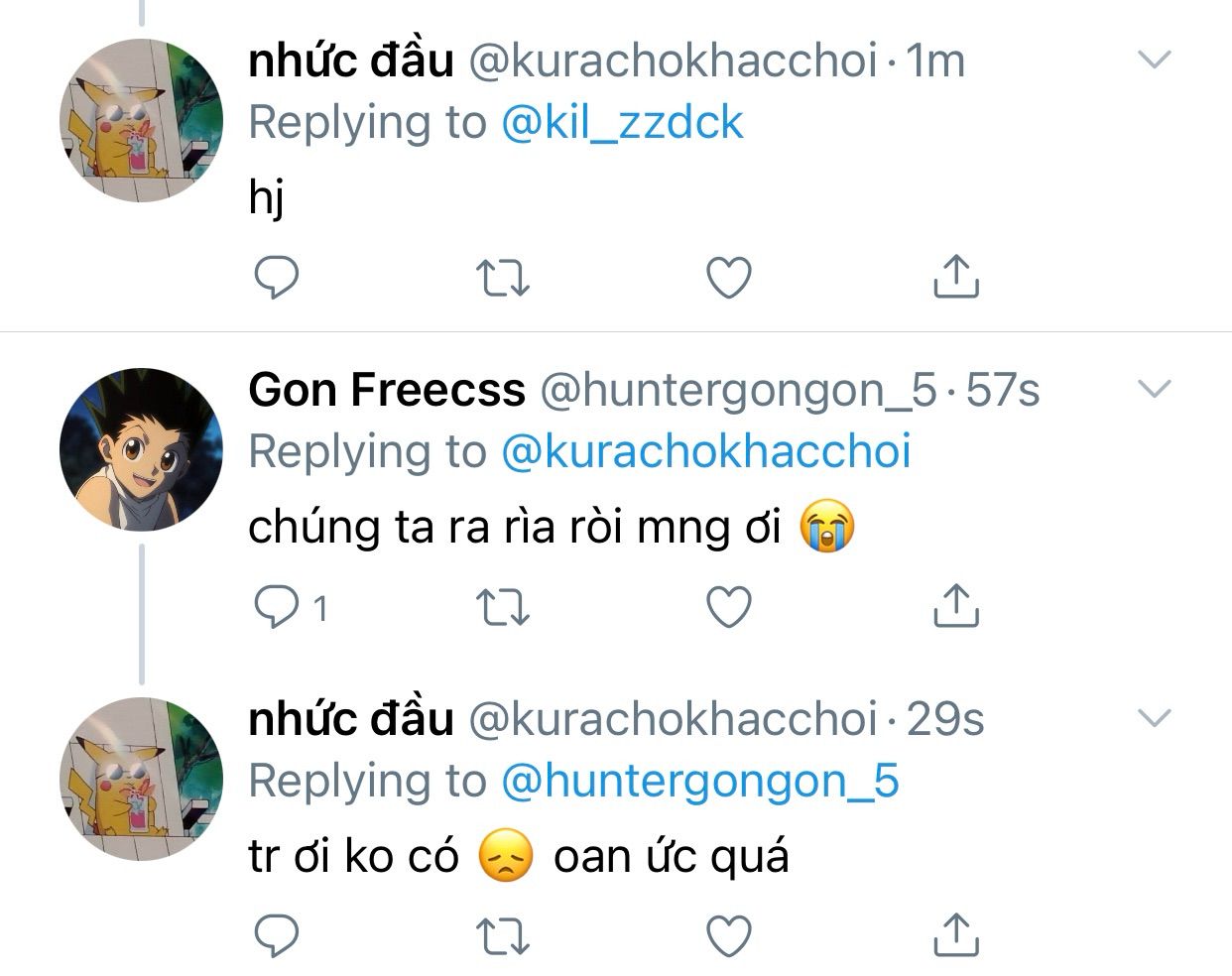The image size is (1232, 976).
Task: Retweet Gon Freecss's tweet
Action: click(x=503, y=607)
